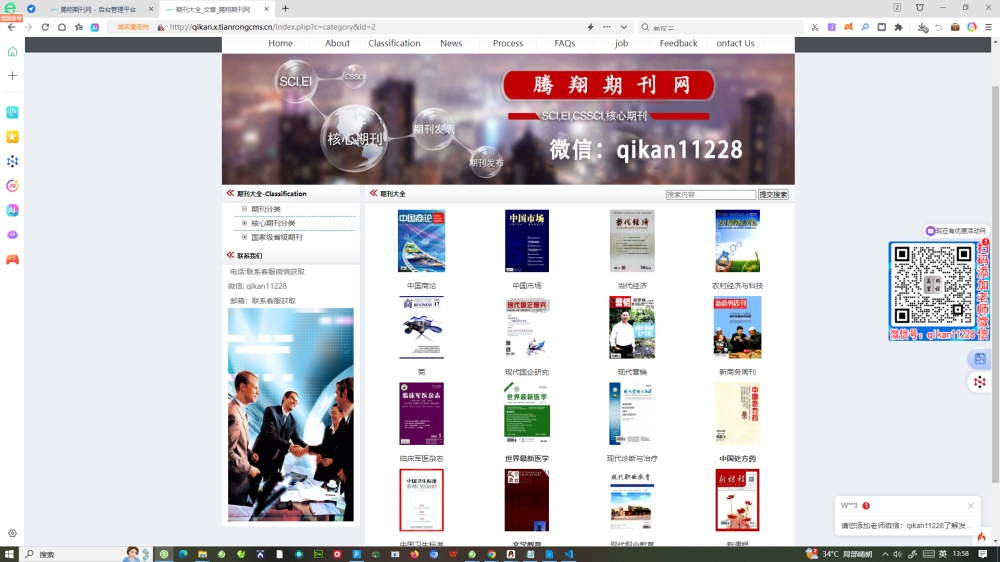This screenshot has width=1000, height=562.
Task: Open the Process menu item
Action: (508, 43)
